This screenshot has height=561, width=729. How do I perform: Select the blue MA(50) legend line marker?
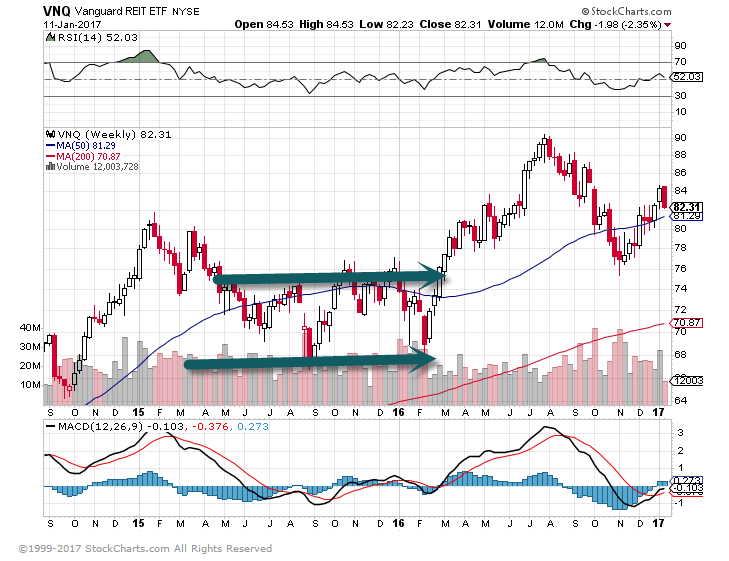point(50,145)
